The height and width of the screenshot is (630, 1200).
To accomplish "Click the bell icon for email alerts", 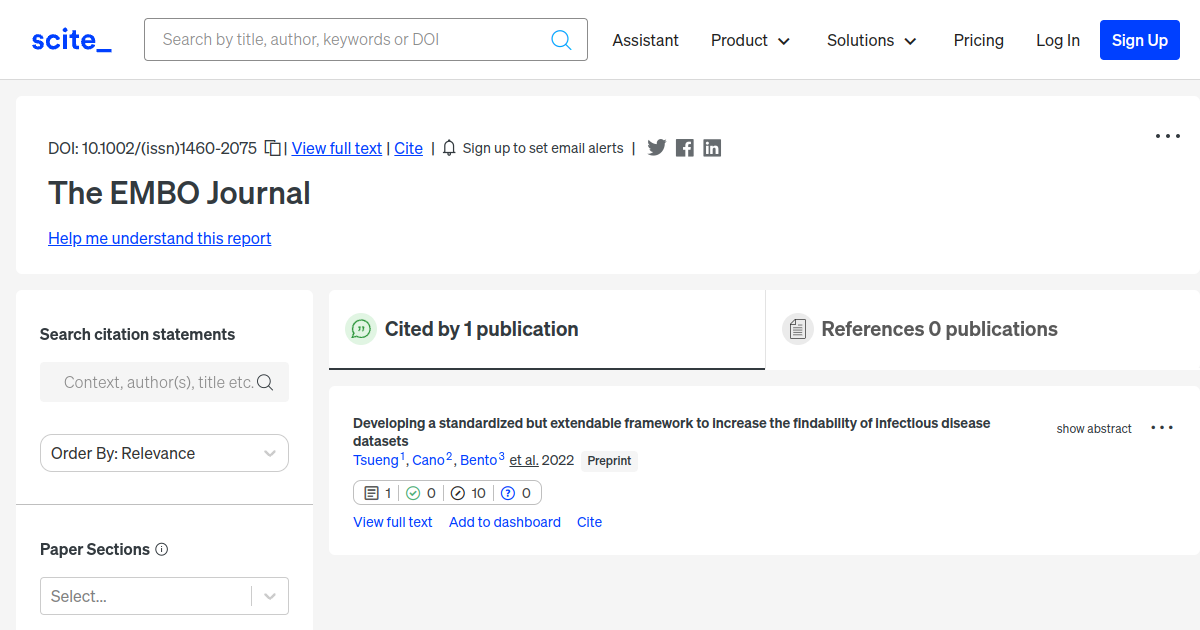I will [x=449, y=148].
